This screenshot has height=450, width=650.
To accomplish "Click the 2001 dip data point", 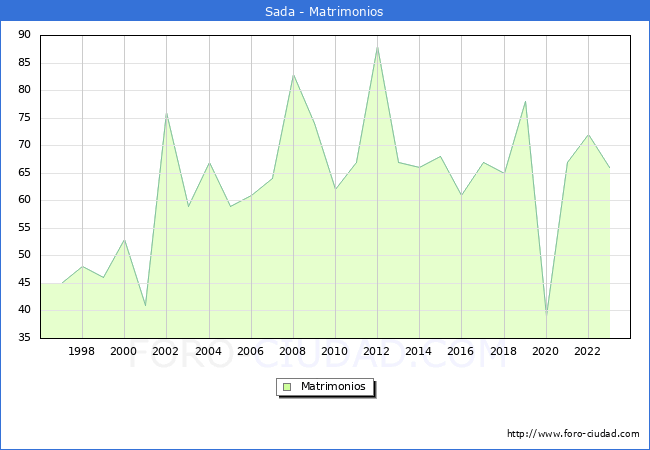I will (x=145, y=305).
